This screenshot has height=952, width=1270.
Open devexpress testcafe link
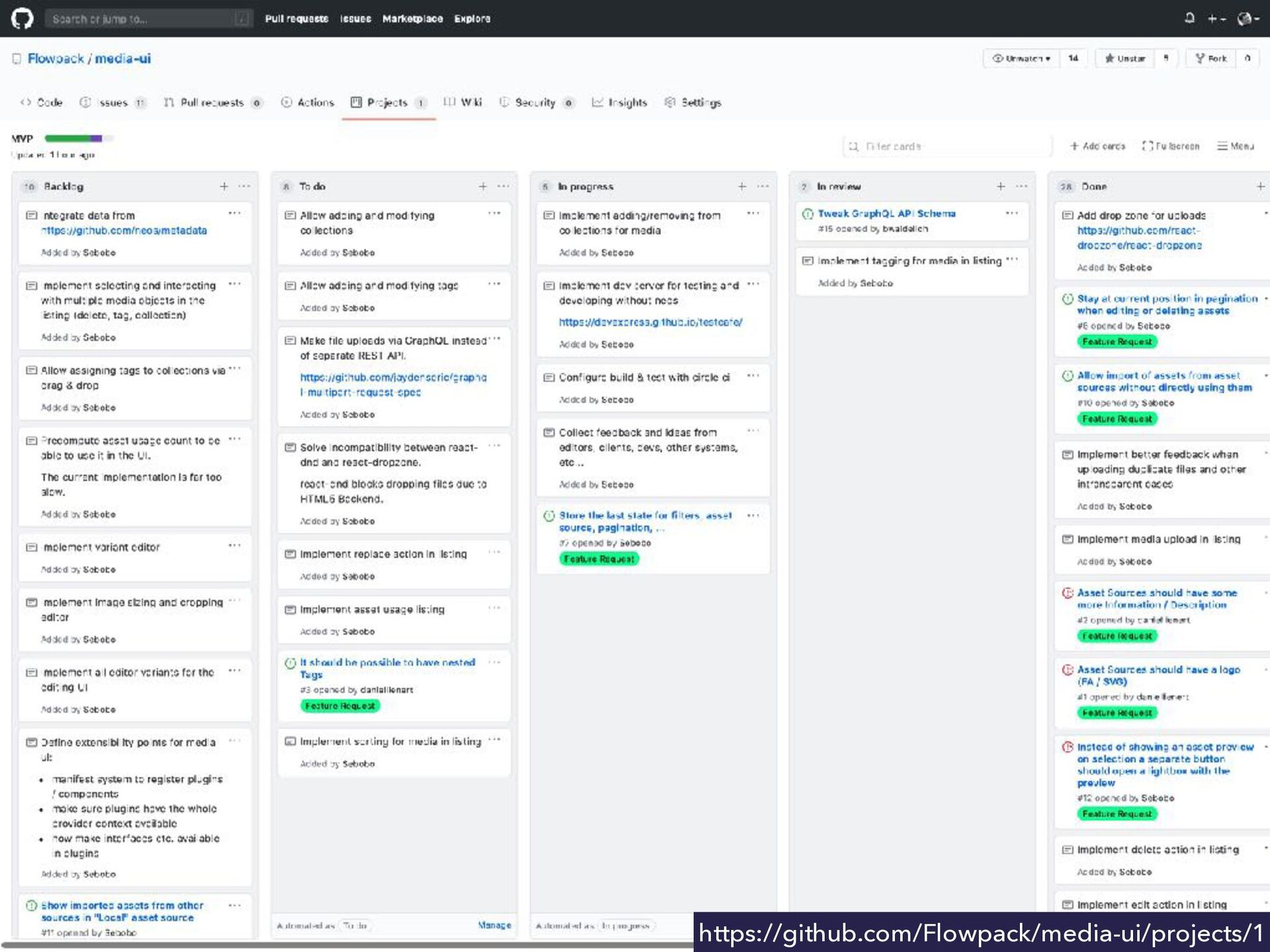(650, 322)
